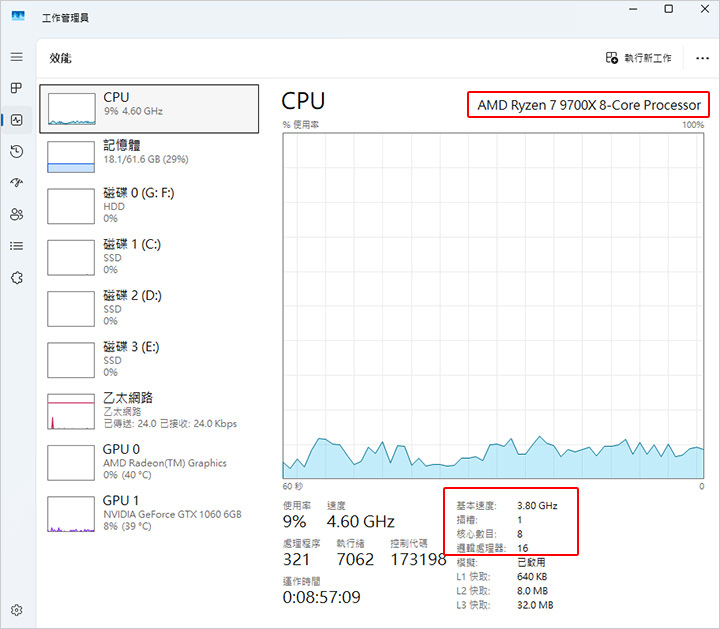Click the 173198 handles value
Screen dimensions: 720x629
coord(418,560)
